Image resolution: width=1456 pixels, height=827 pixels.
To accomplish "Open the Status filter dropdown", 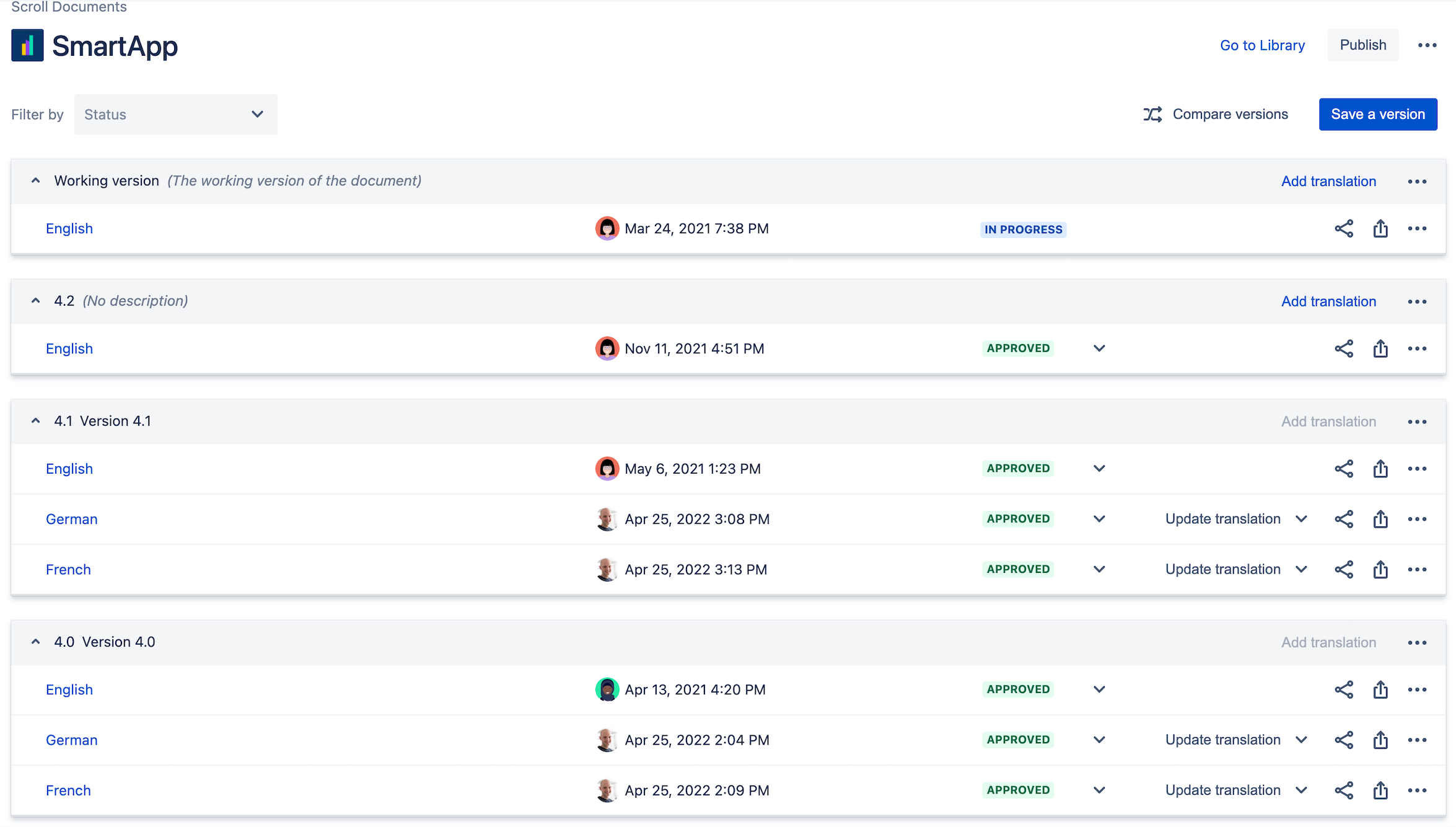I will point(175,115).
